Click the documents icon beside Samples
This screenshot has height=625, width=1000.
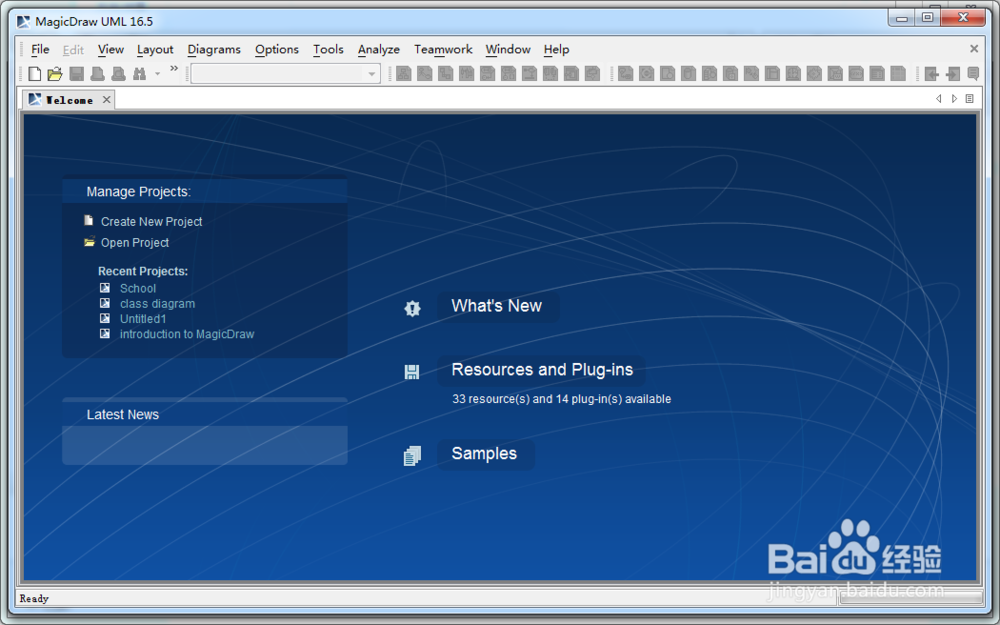click(x=413, y=455)
